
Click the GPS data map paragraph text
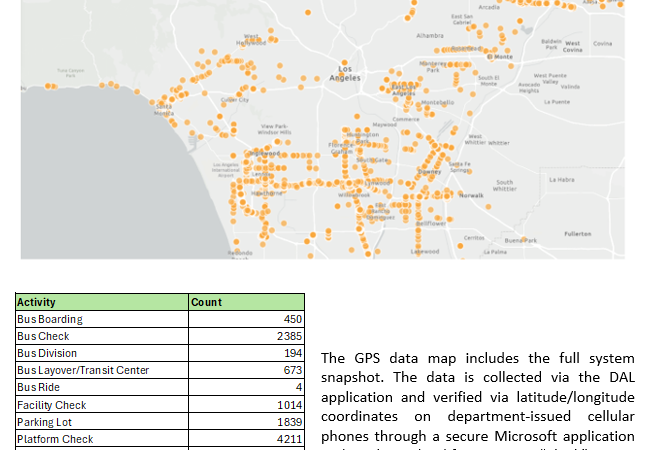coord(477,398)
